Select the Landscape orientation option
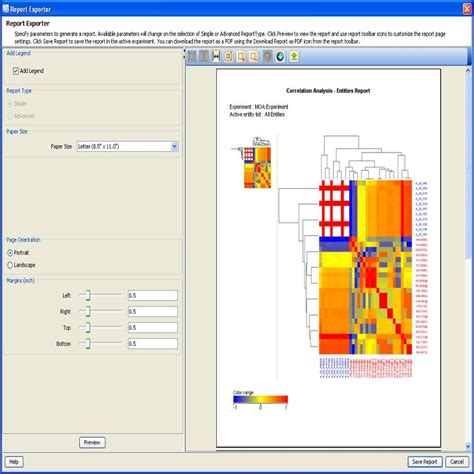 pyautogui.click(x=10, y=265)
